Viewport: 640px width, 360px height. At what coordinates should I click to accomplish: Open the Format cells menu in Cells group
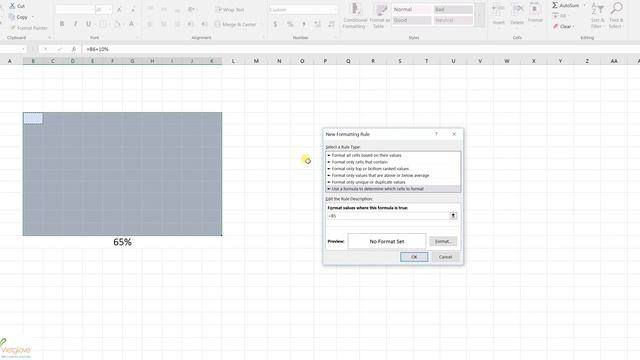535,13
